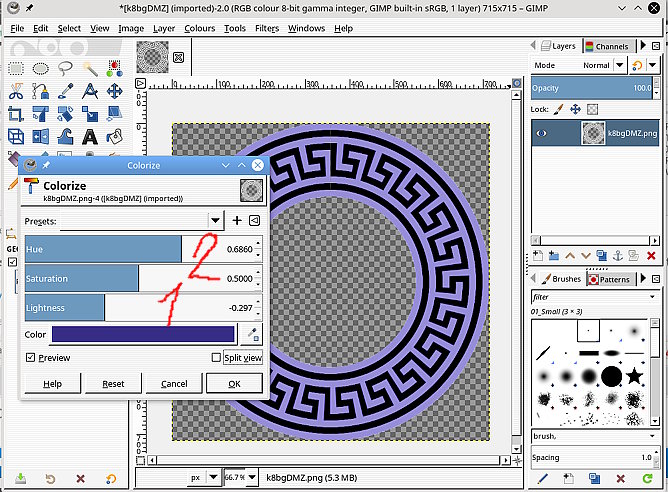Toggle quick mask at canvas corner

pyautogui.click(x=141, y=460)
